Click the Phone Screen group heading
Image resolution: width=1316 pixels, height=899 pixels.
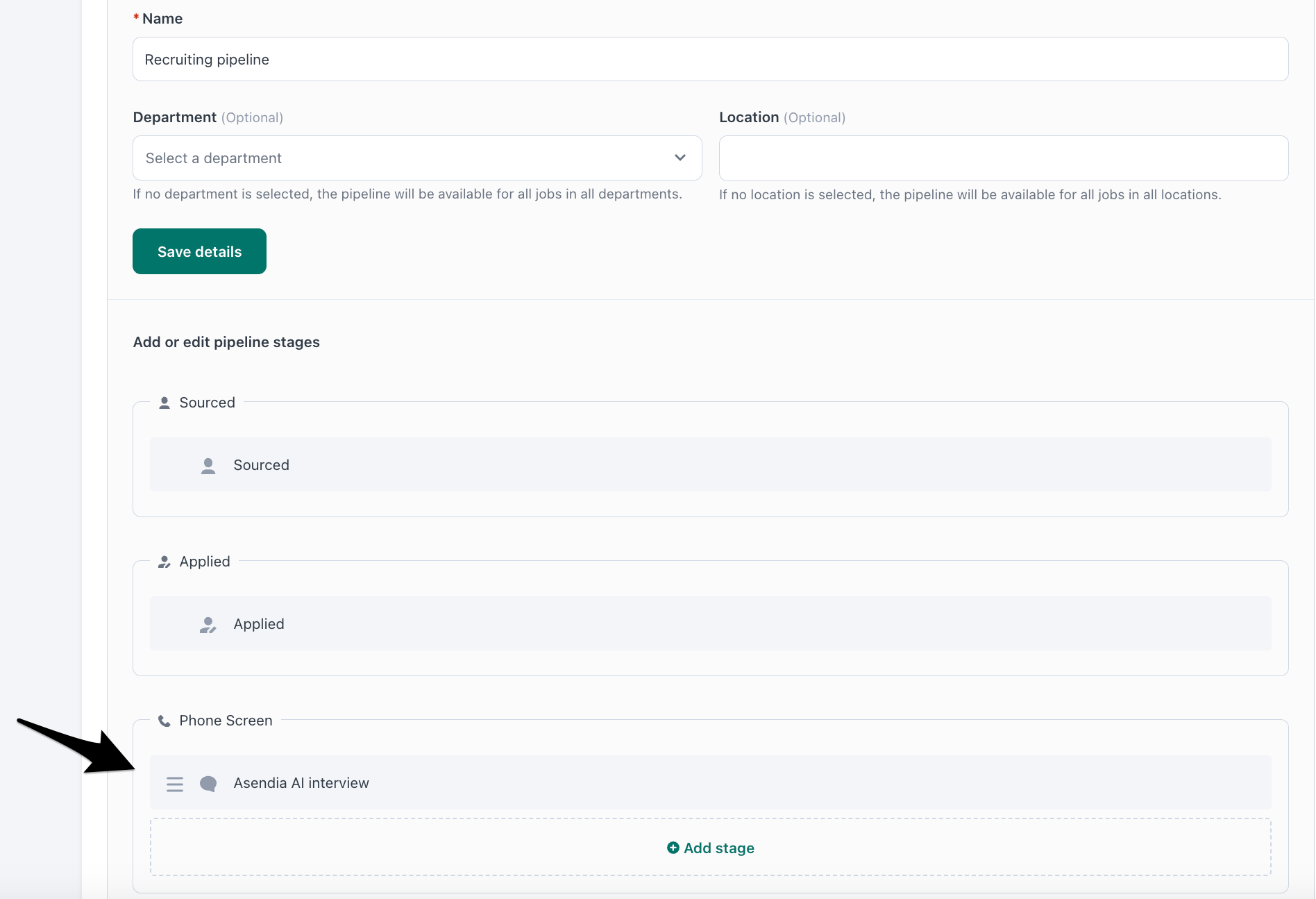(x=226, y=721)
